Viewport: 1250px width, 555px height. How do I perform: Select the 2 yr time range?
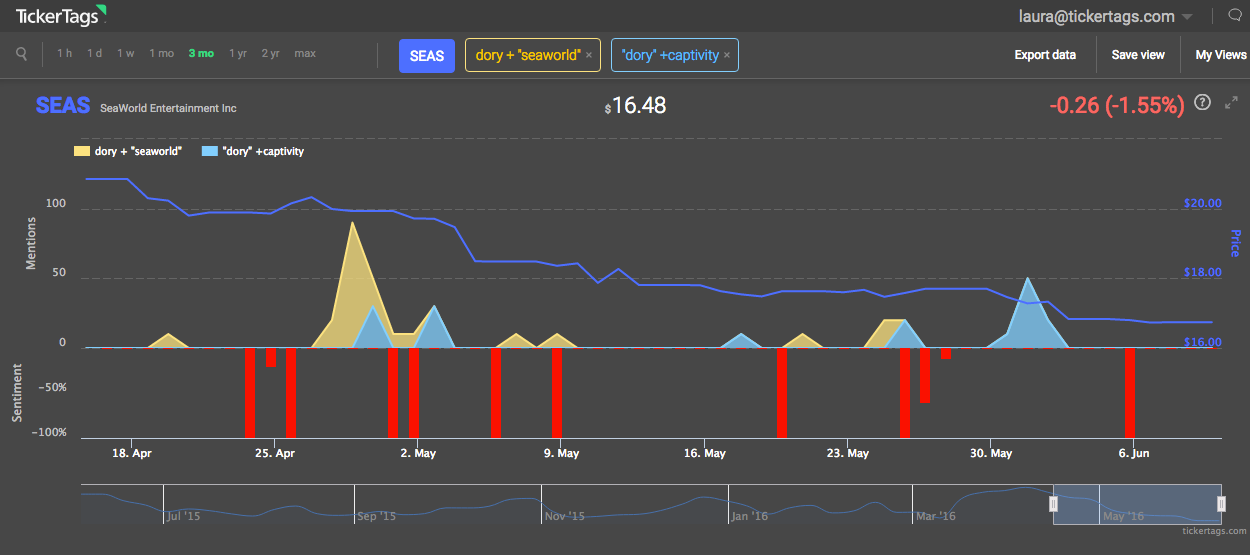coord(271,54)
